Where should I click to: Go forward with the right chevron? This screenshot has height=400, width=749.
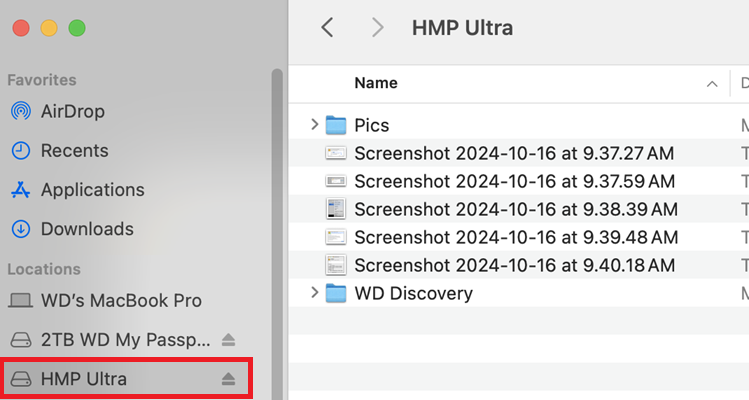coord(377,28)
